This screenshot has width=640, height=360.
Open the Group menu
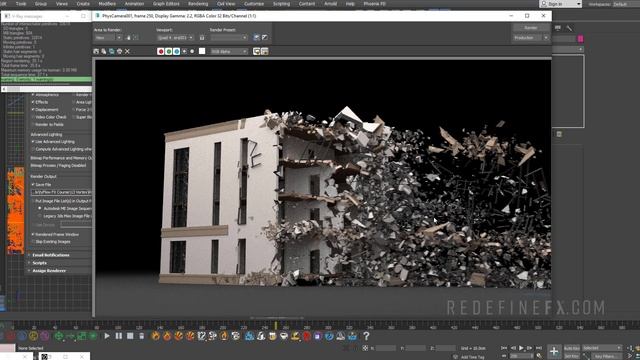click(x=40, y=4)
